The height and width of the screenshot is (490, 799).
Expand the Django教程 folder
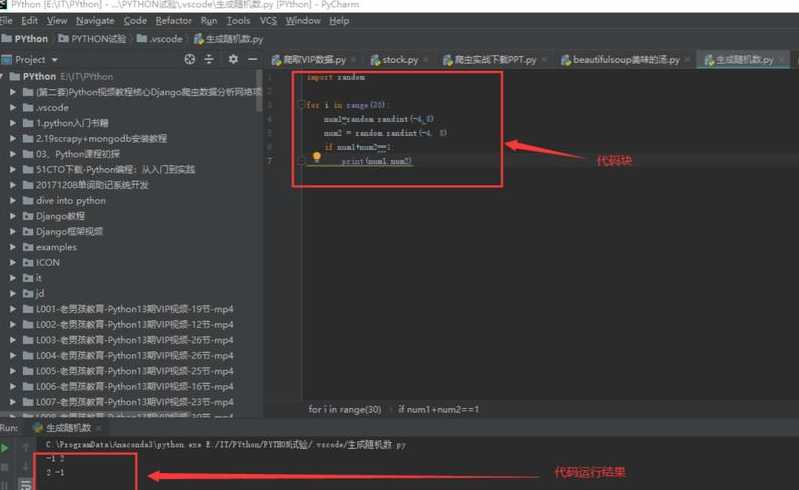pyautogui.click(x=13, y=216)
